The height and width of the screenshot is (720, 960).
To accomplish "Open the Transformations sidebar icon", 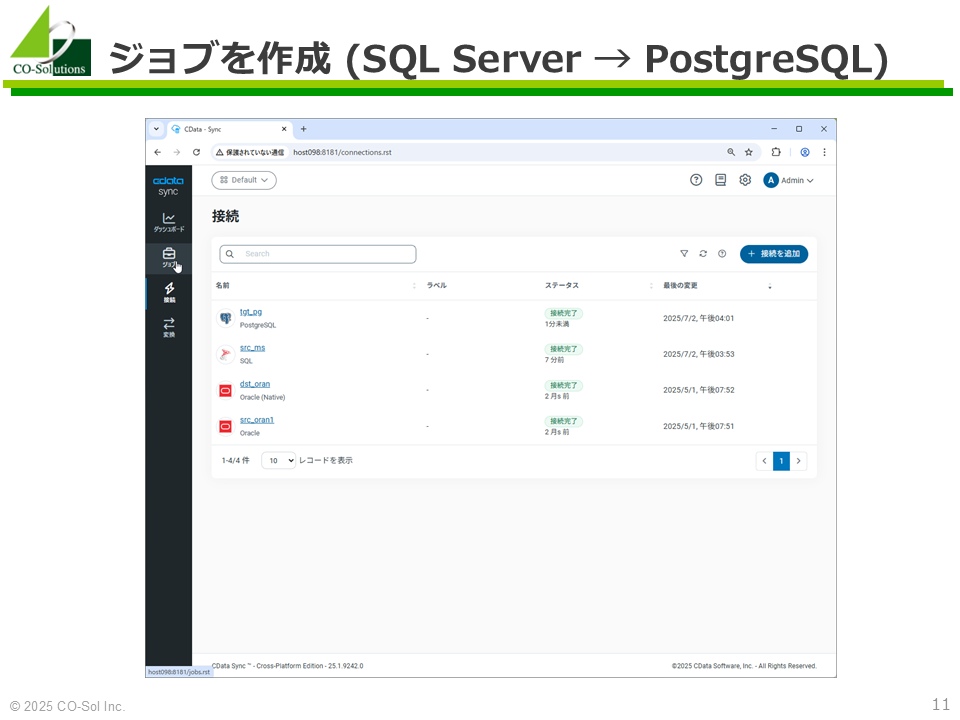I will tap(169, 327).
